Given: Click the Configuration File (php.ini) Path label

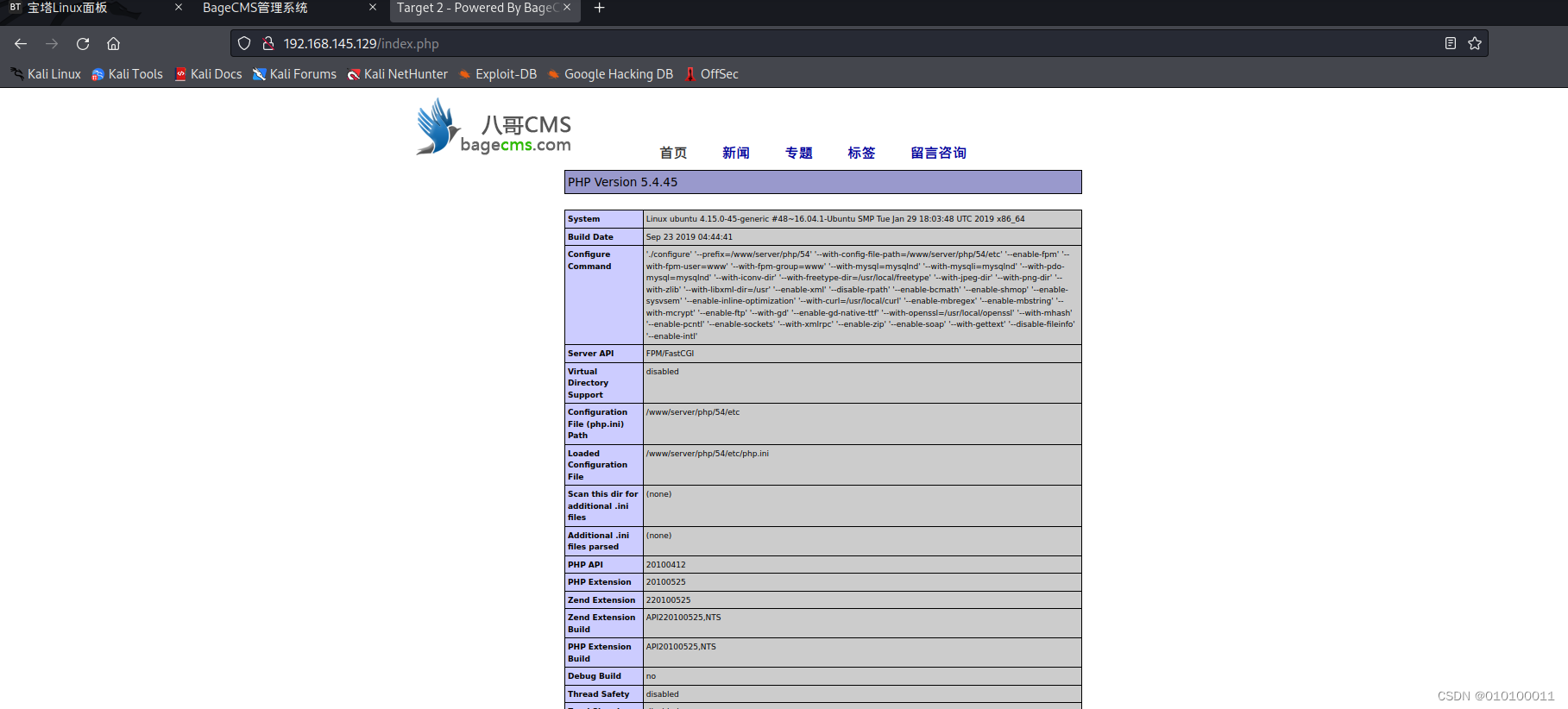Looking at the screenshot, I should tap(597, 424).
